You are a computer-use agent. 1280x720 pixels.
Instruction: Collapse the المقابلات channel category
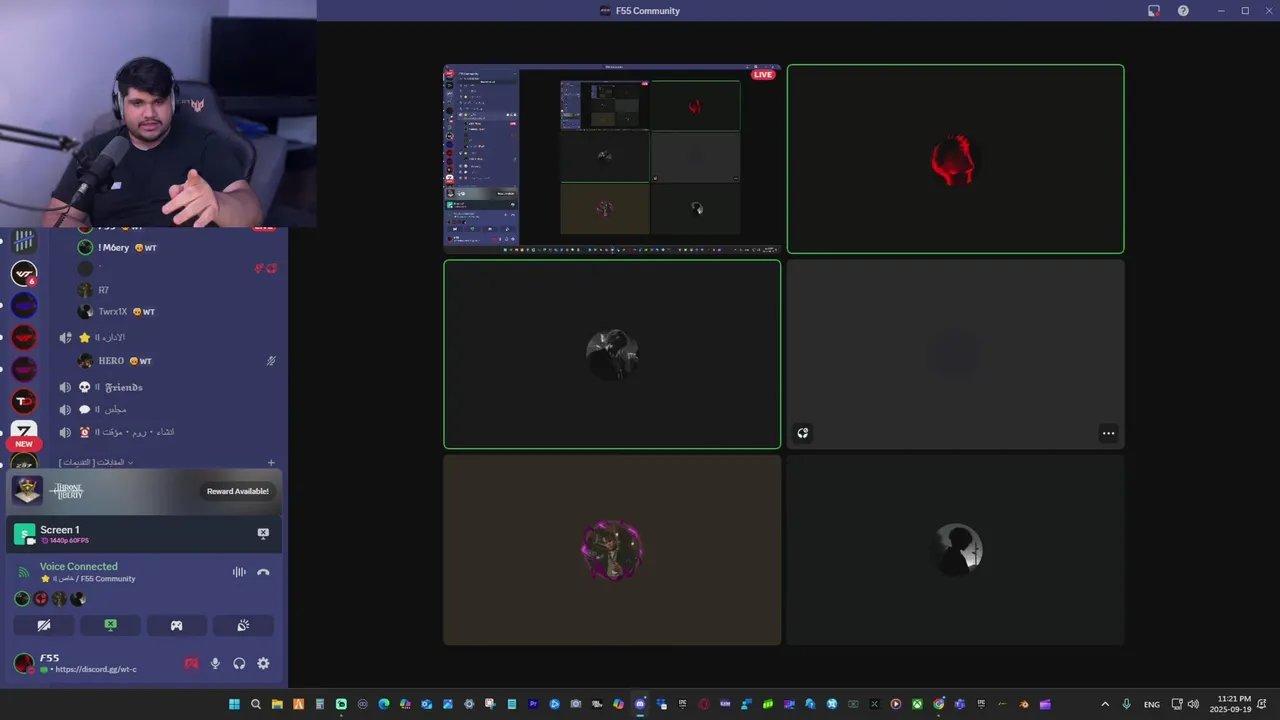96,462
